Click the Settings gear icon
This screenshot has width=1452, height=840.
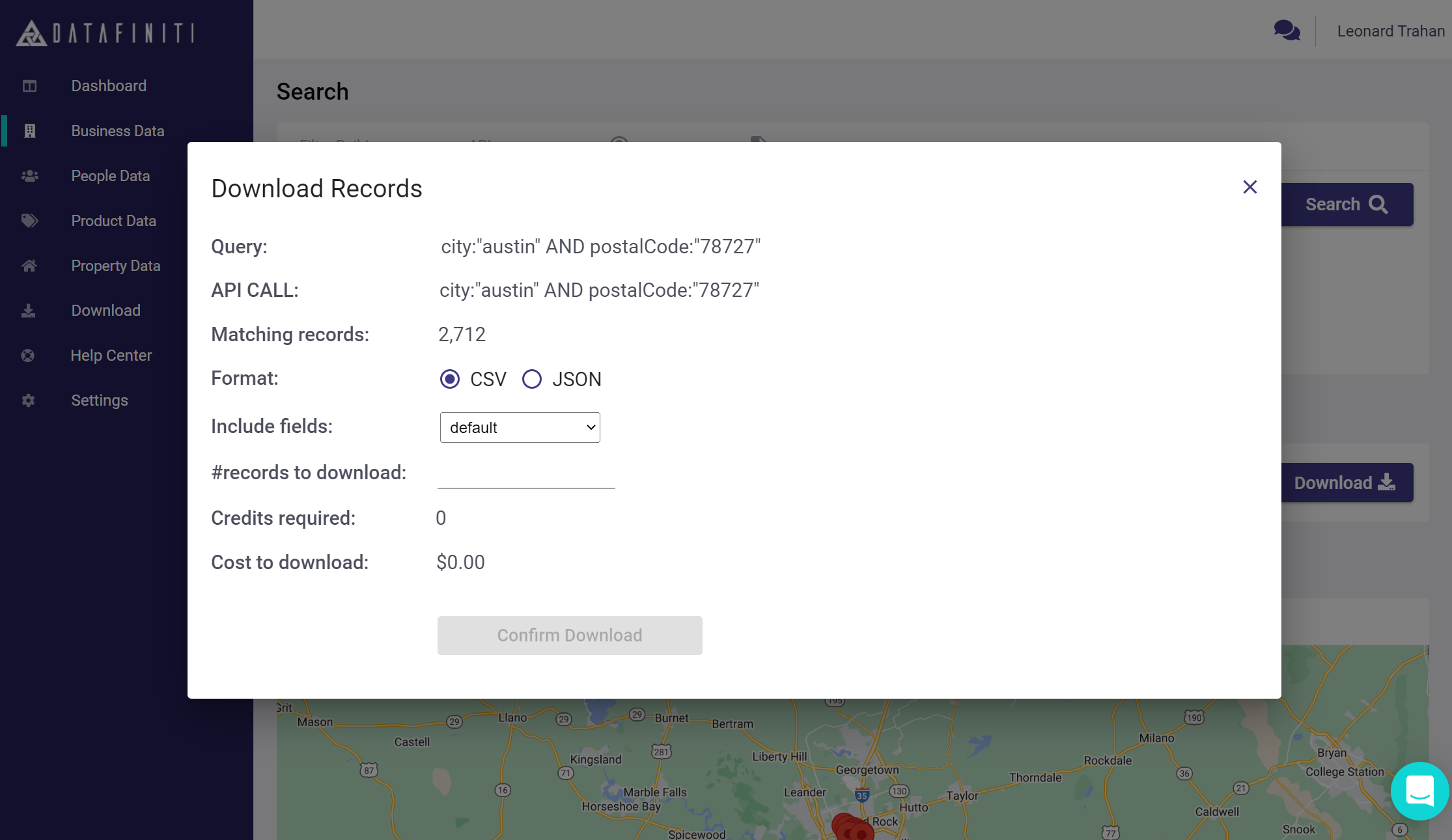28,400
